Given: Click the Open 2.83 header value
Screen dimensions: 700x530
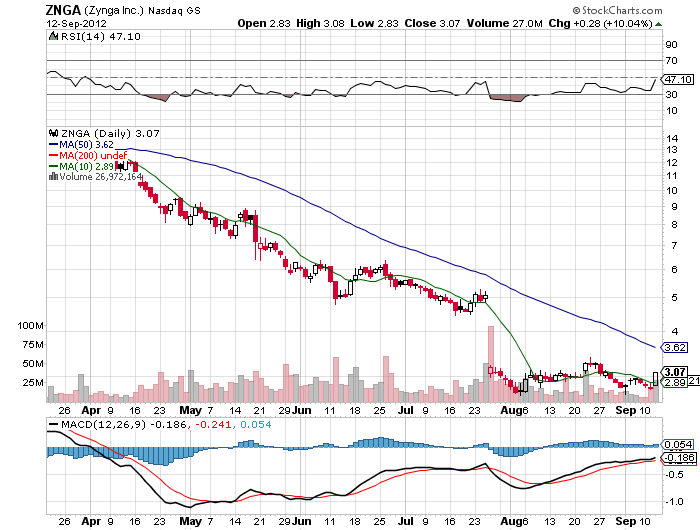Looking at the screenshot, I should pyautogui.click(x=264, y=23).
